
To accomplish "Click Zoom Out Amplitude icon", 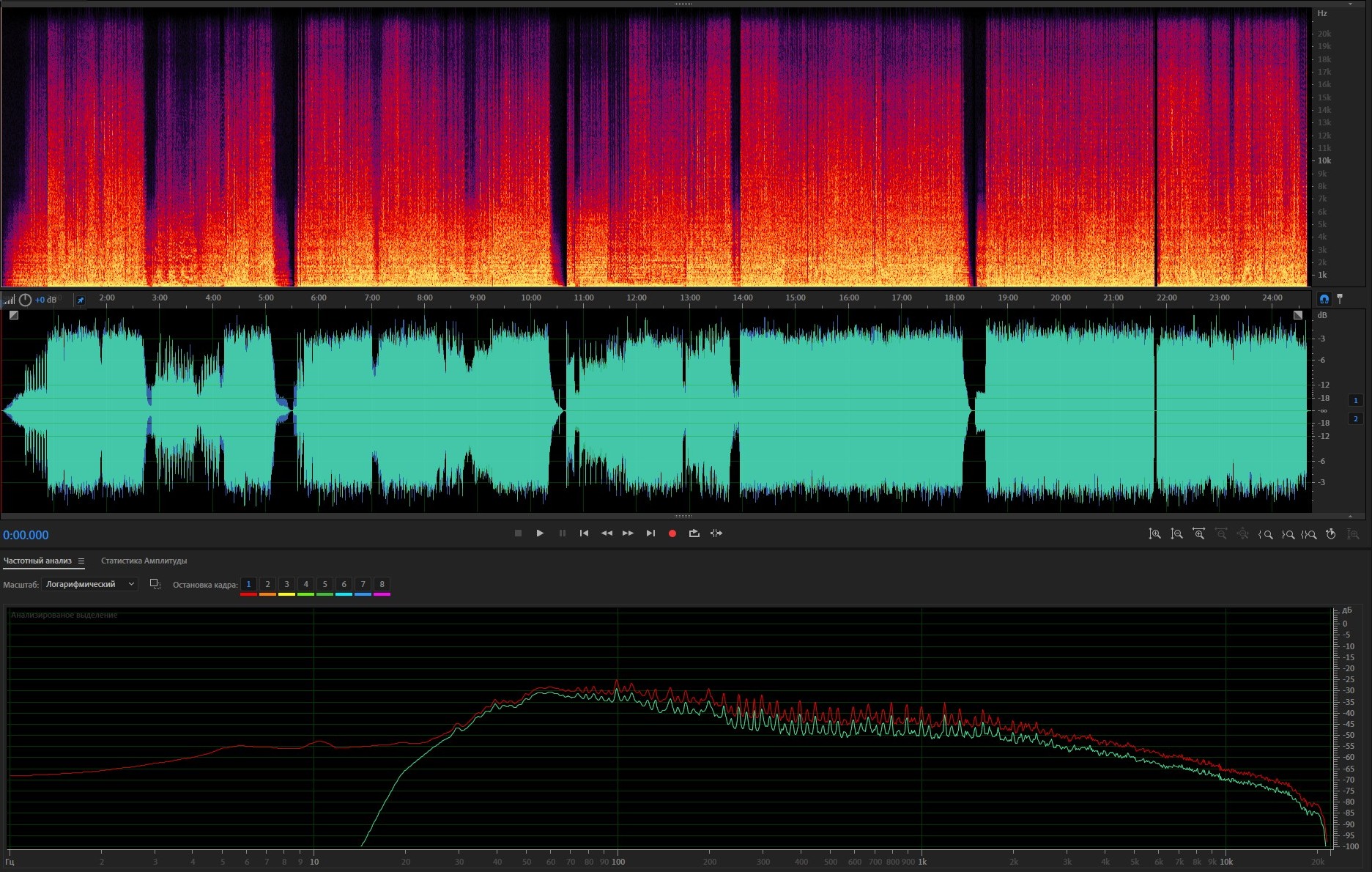I will (1176, 534).
